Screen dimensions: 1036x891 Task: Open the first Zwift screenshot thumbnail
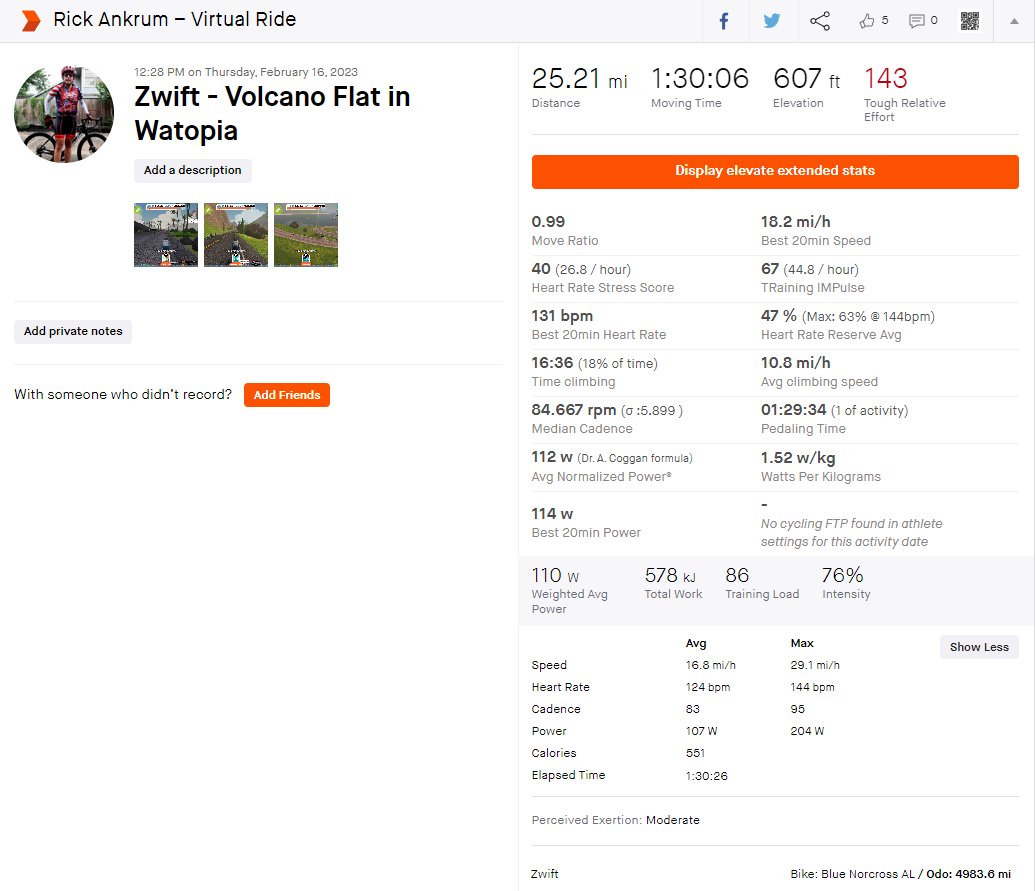coord(166,235)
